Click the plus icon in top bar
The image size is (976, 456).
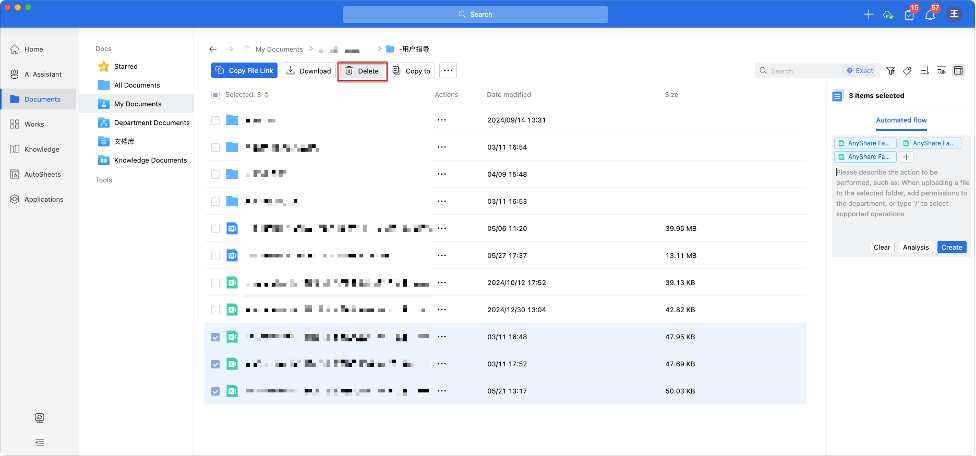[867, 15]
